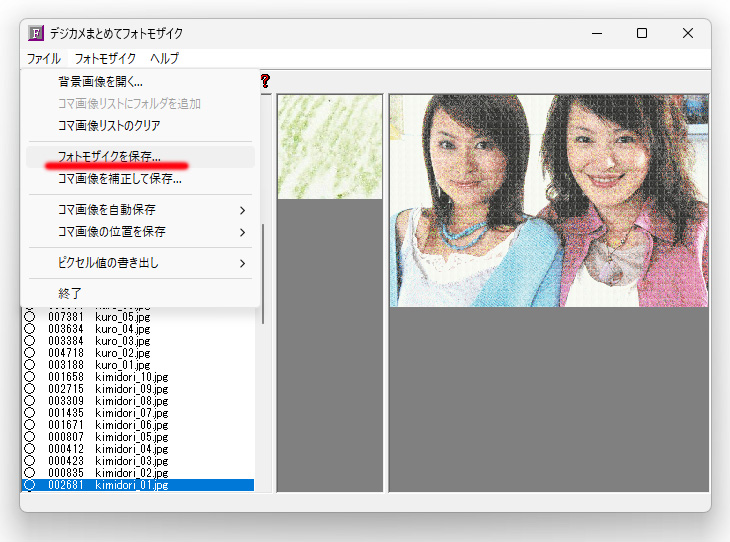The width and height of the screenshot is (730, 542).
Task: Click the photomosaic preview of two women
Action: click(549, 201)
